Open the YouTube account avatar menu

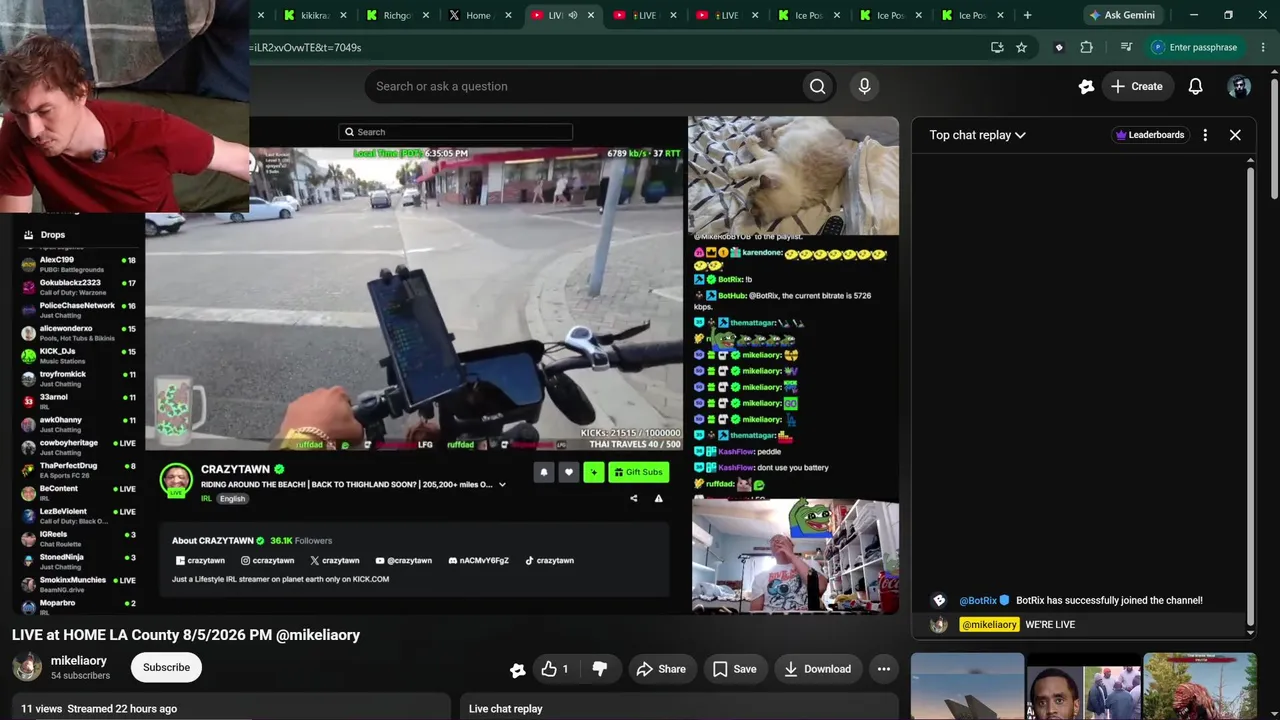point(1239,86)
